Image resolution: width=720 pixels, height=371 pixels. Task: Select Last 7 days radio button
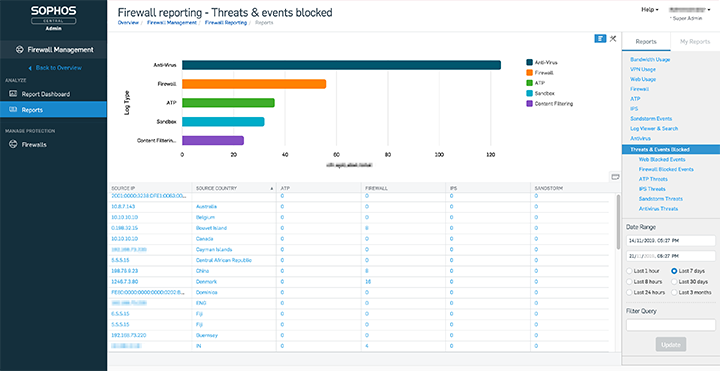pos(674,271)
